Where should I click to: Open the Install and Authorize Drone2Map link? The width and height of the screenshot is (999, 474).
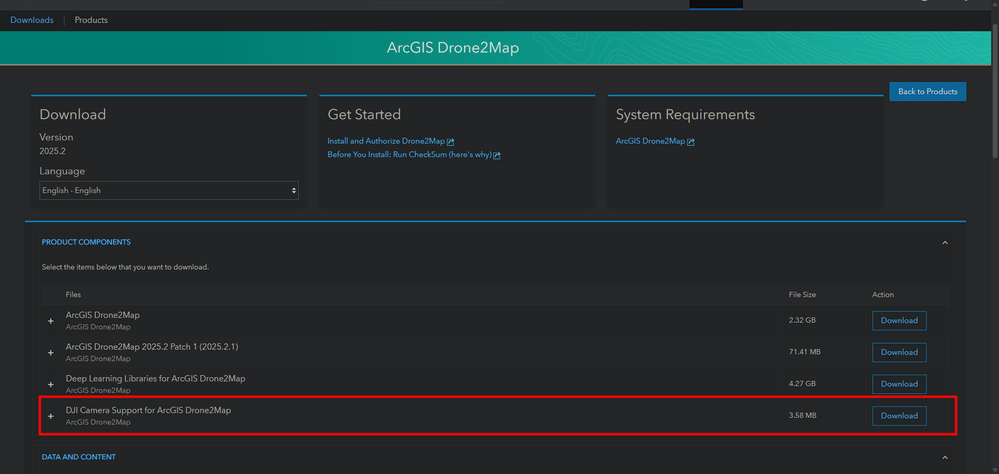click(x=386, y=142)
